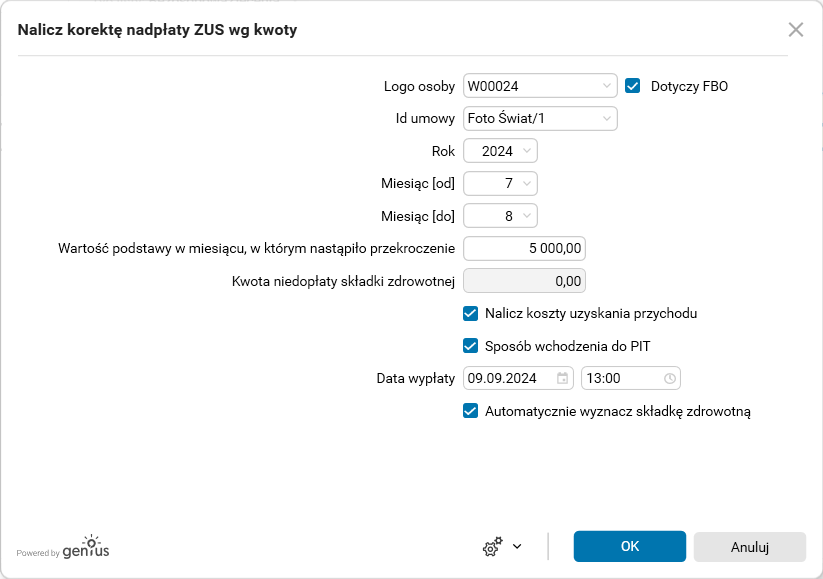Toggle Automatycznie wyznacz składkę zdrowotną
This screenshot has height=579, width=823.
pos(471,410)
